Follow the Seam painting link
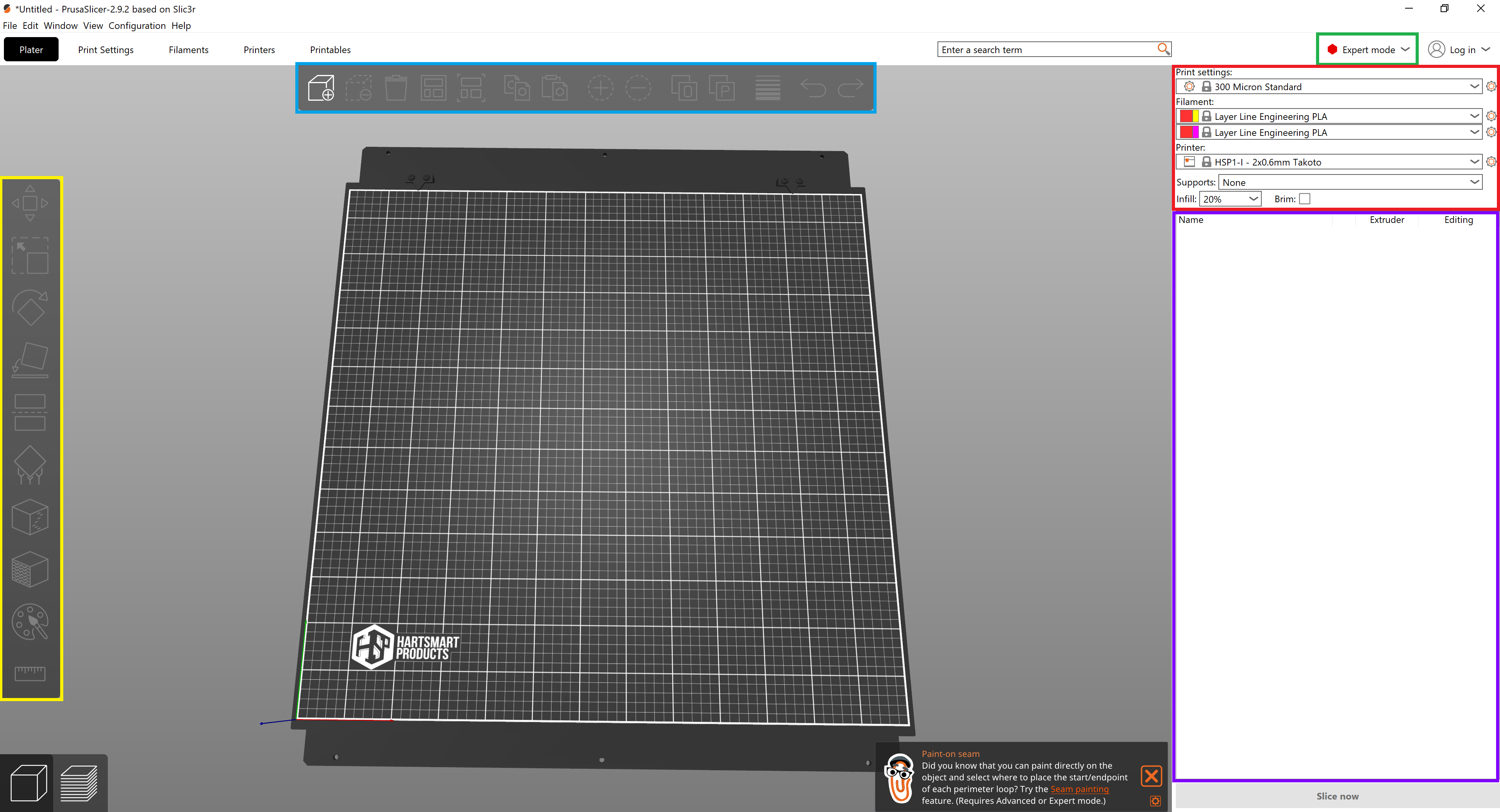The image size is (1500, 812). point(1079,789)
